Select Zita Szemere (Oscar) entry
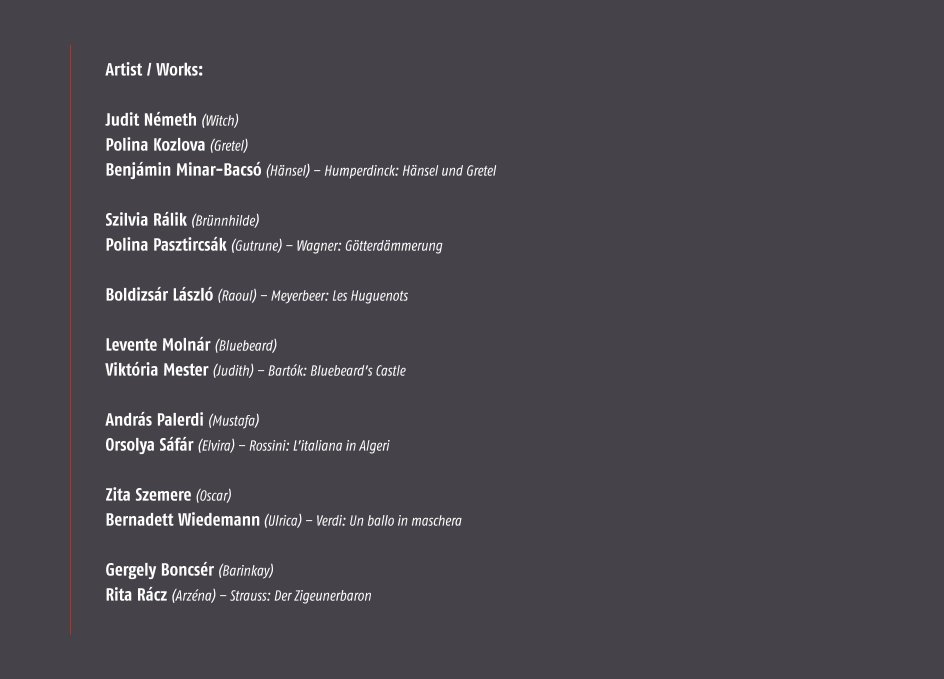944x679 pixels. pyautogui.click(x=169, y=495)
